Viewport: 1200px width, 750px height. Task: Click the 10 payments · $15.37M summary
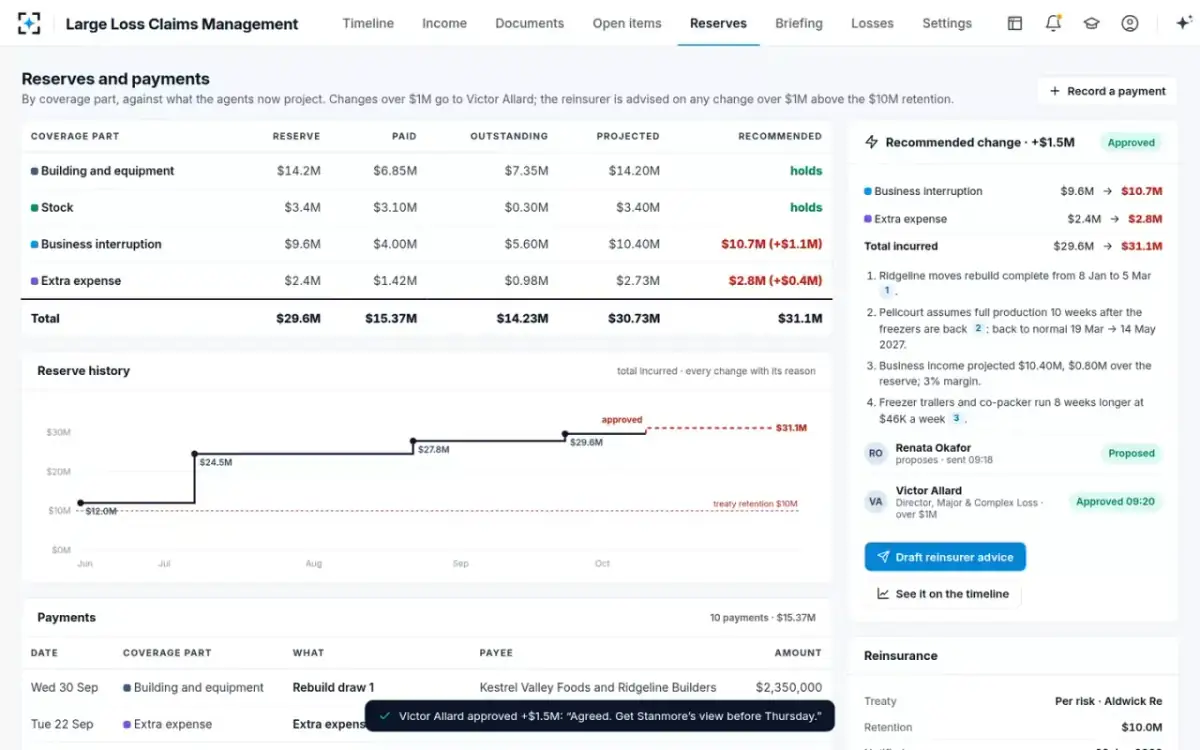pos(763,618)
